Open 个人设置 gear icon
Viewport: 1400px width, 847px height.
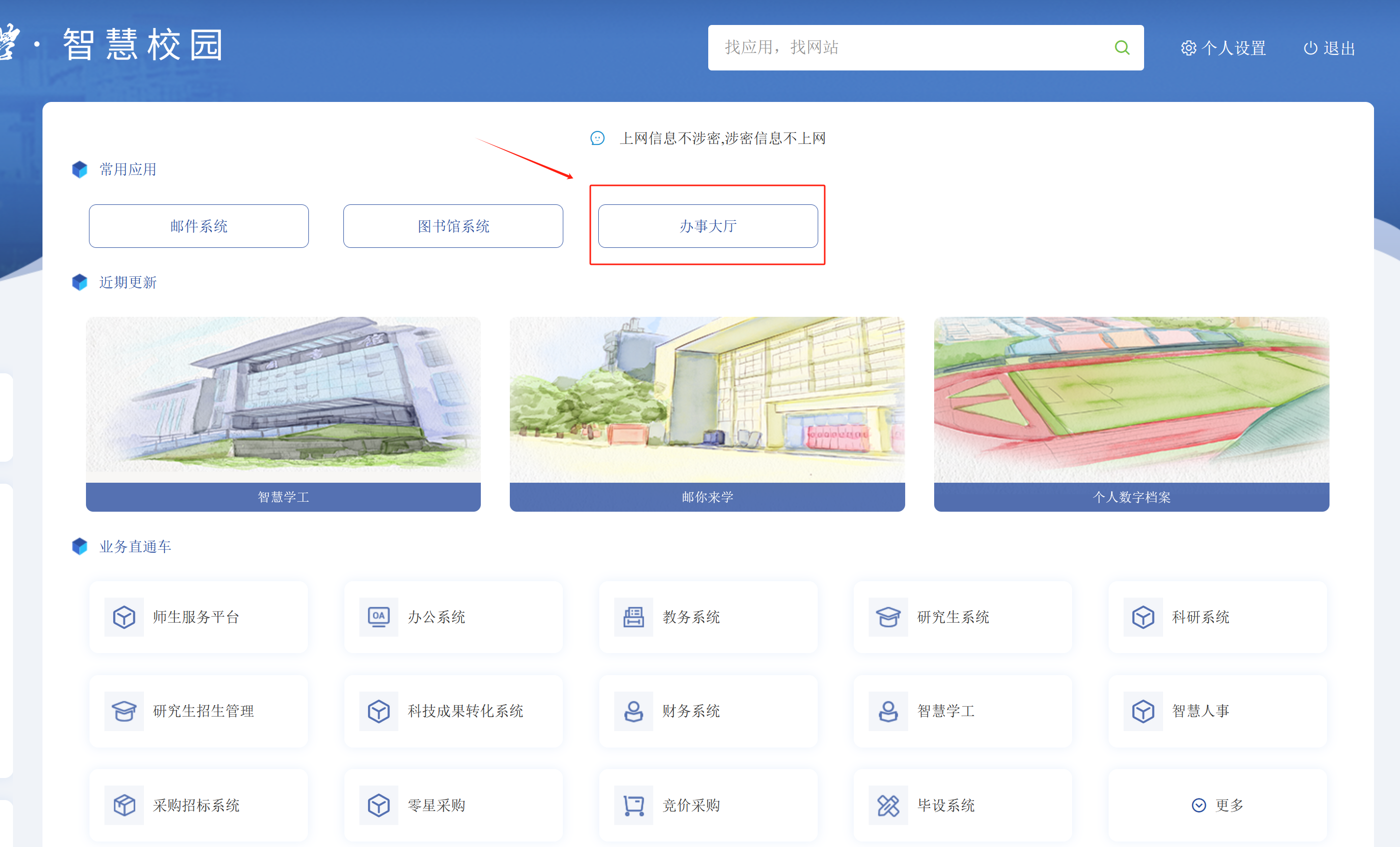1188,47
